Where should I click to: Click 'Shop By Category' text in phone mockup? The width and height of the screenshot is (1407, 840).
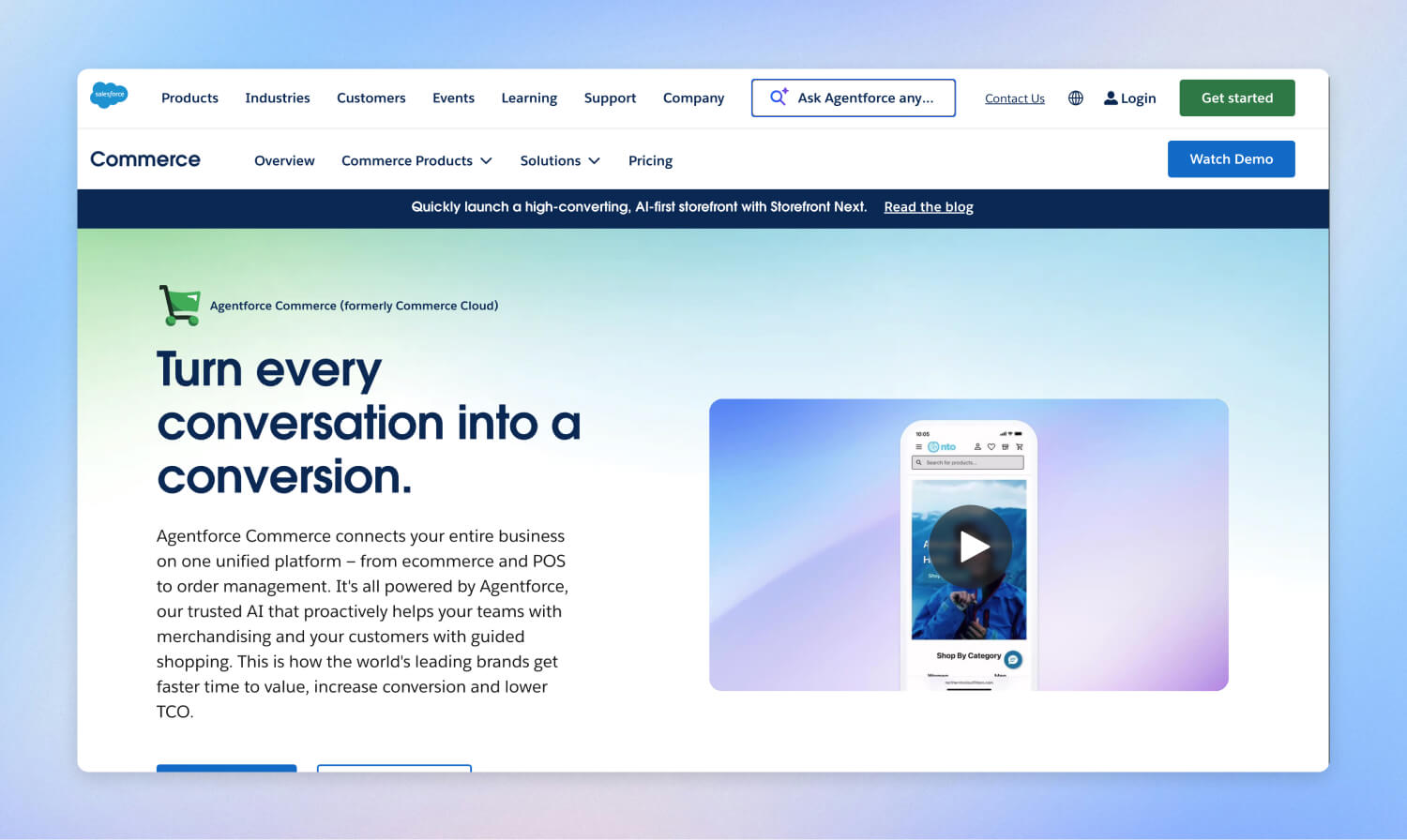pos(968,656)
